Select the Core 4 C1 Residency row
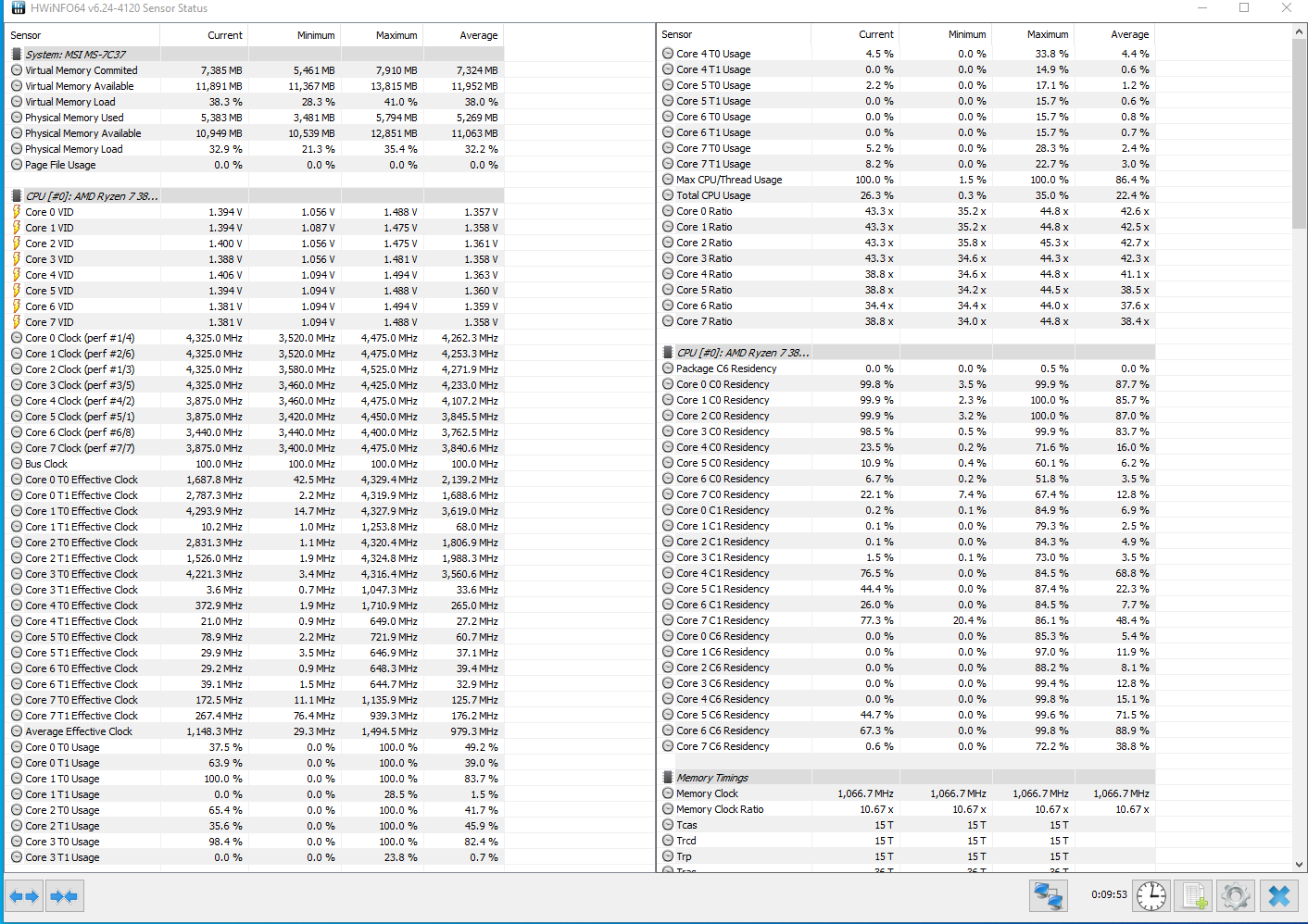The image size is (1308, 924). coord(907,573)
